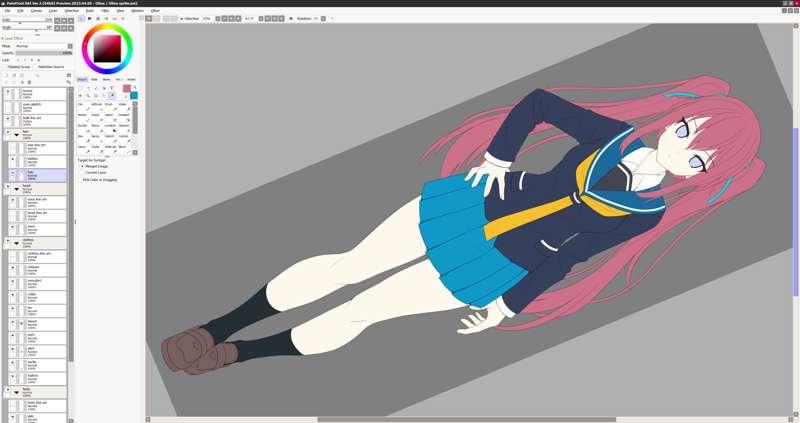Image resolution: width=800 pixels, height=423 pixels.
Task: Enable Pick Color in Dragging
Action: click(98, 180)
